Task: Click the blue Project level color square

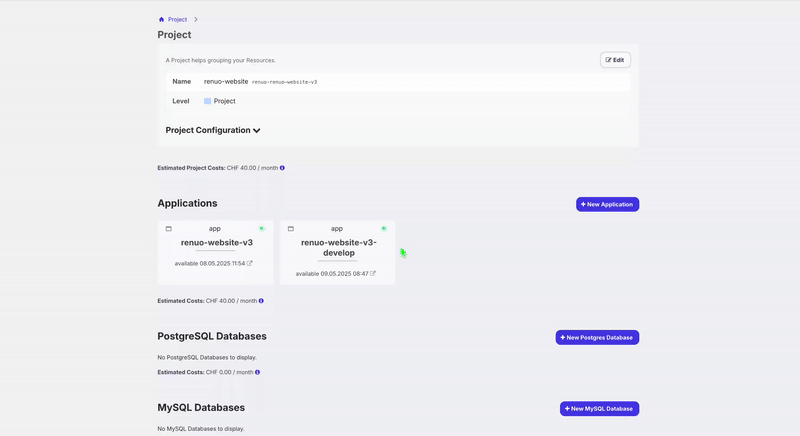Action: click(x=208, y=101)
